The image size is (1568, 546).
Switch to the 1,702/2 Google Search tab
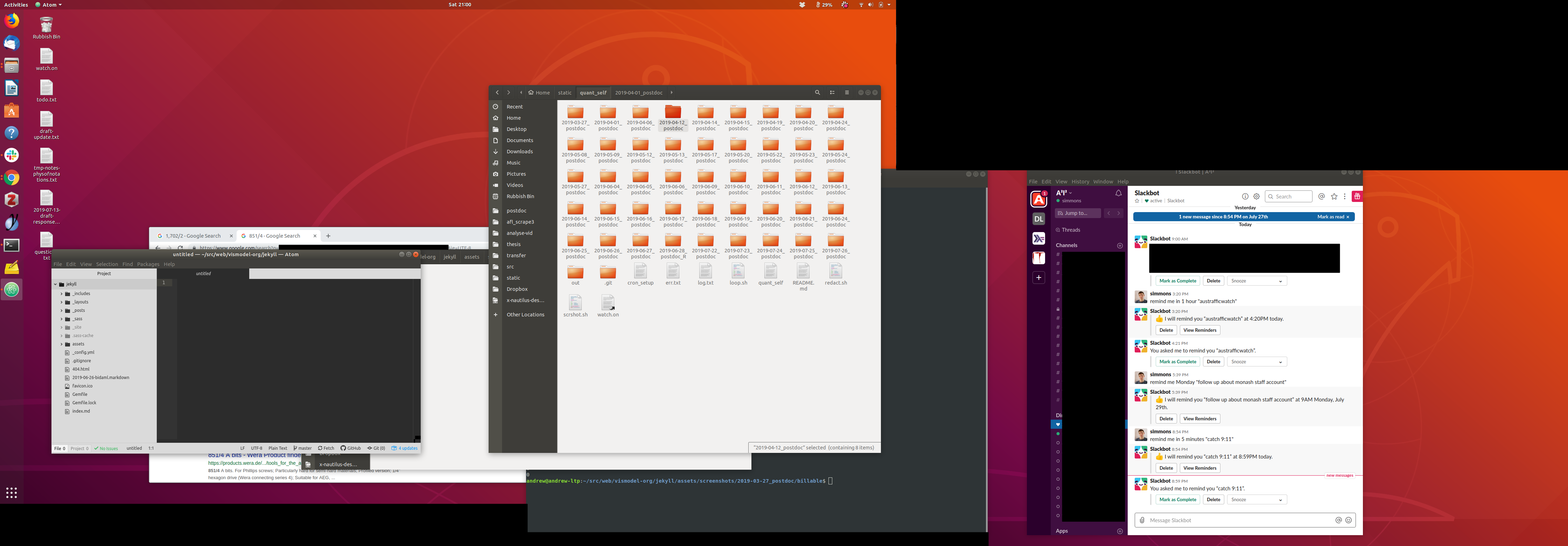pos(193,236)
